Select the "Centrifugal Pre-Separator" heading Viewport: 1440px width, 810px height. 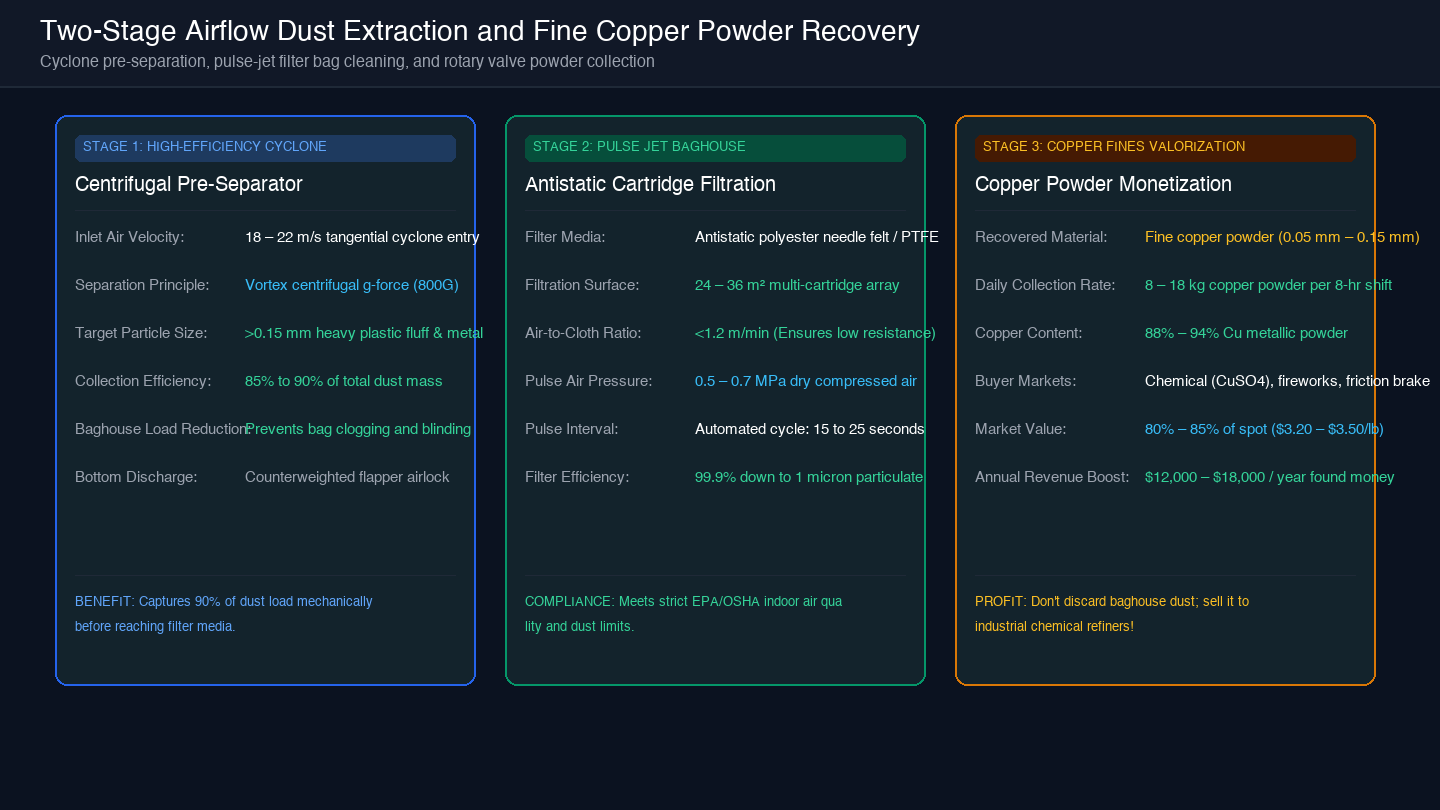click(x=189, y=184)
